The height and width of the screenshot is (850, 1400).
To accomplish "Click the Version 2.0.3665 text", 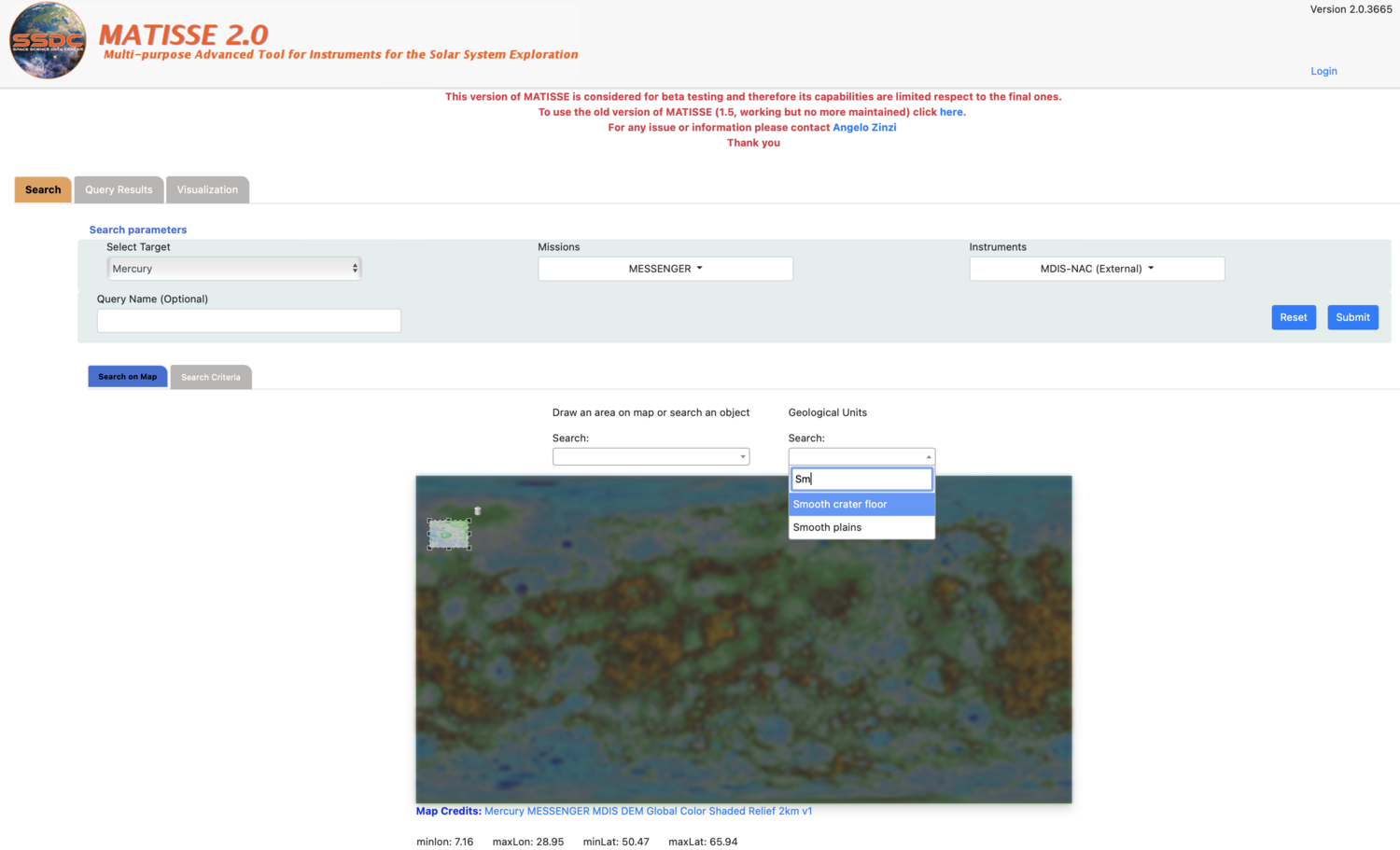I will 1351,9.
